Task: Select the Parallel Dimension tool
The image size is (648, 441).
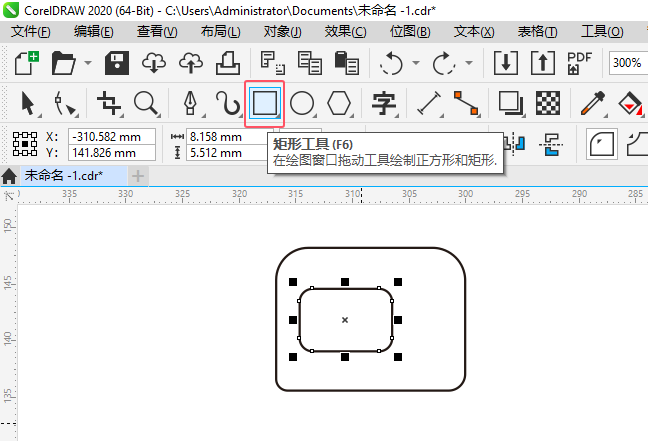Action: click(x=429, y=103)
